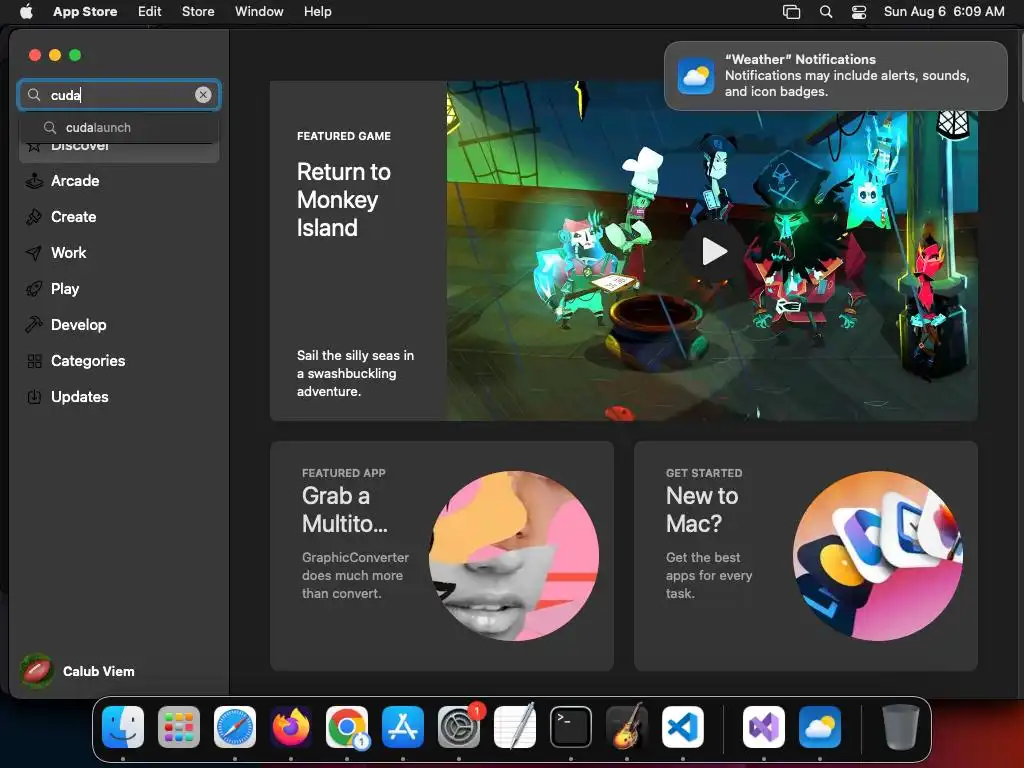Click the Arcade joystick icon

coord(34,181)
